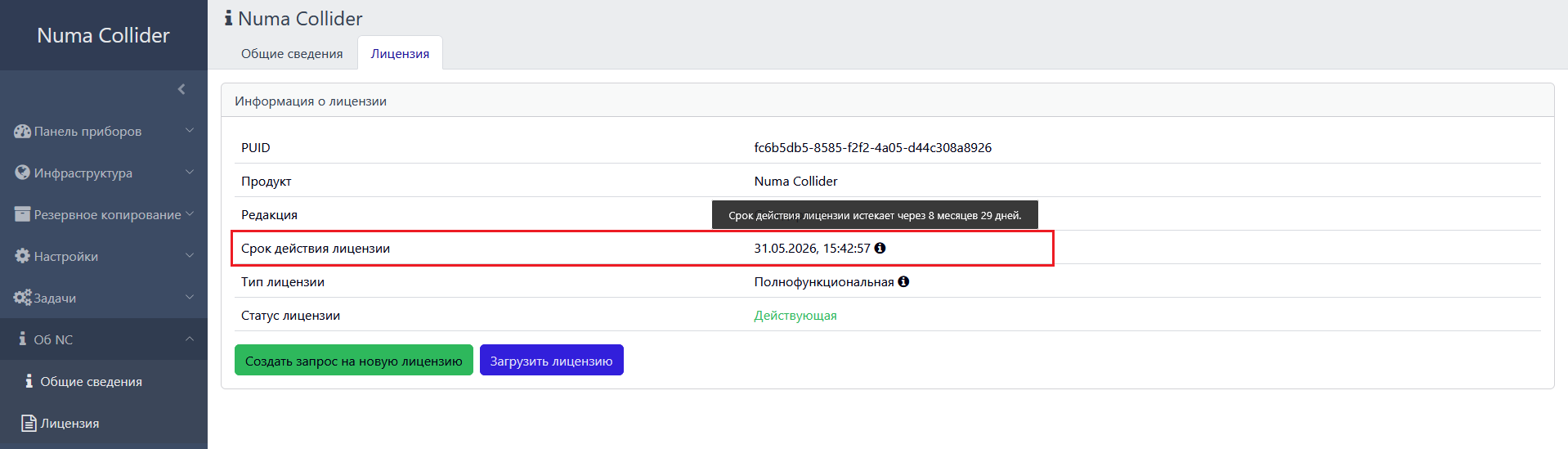Expand the Панель приборов menu chevron

190,131
